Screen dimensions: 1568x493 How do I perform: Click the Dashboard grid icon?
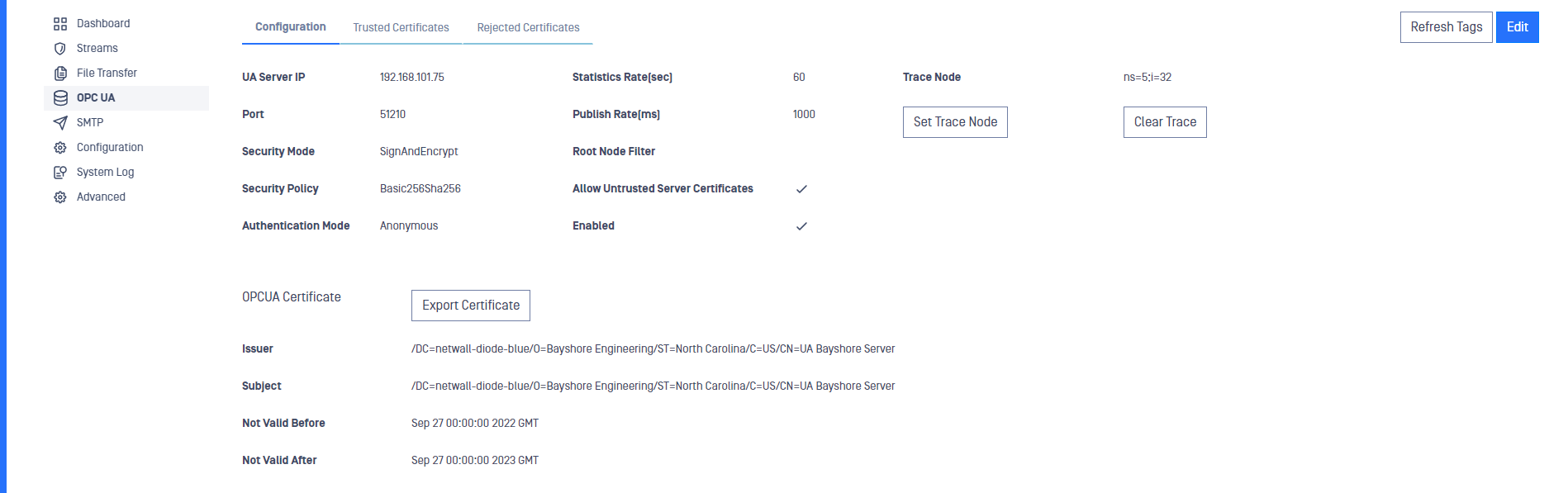click(60, 24)
